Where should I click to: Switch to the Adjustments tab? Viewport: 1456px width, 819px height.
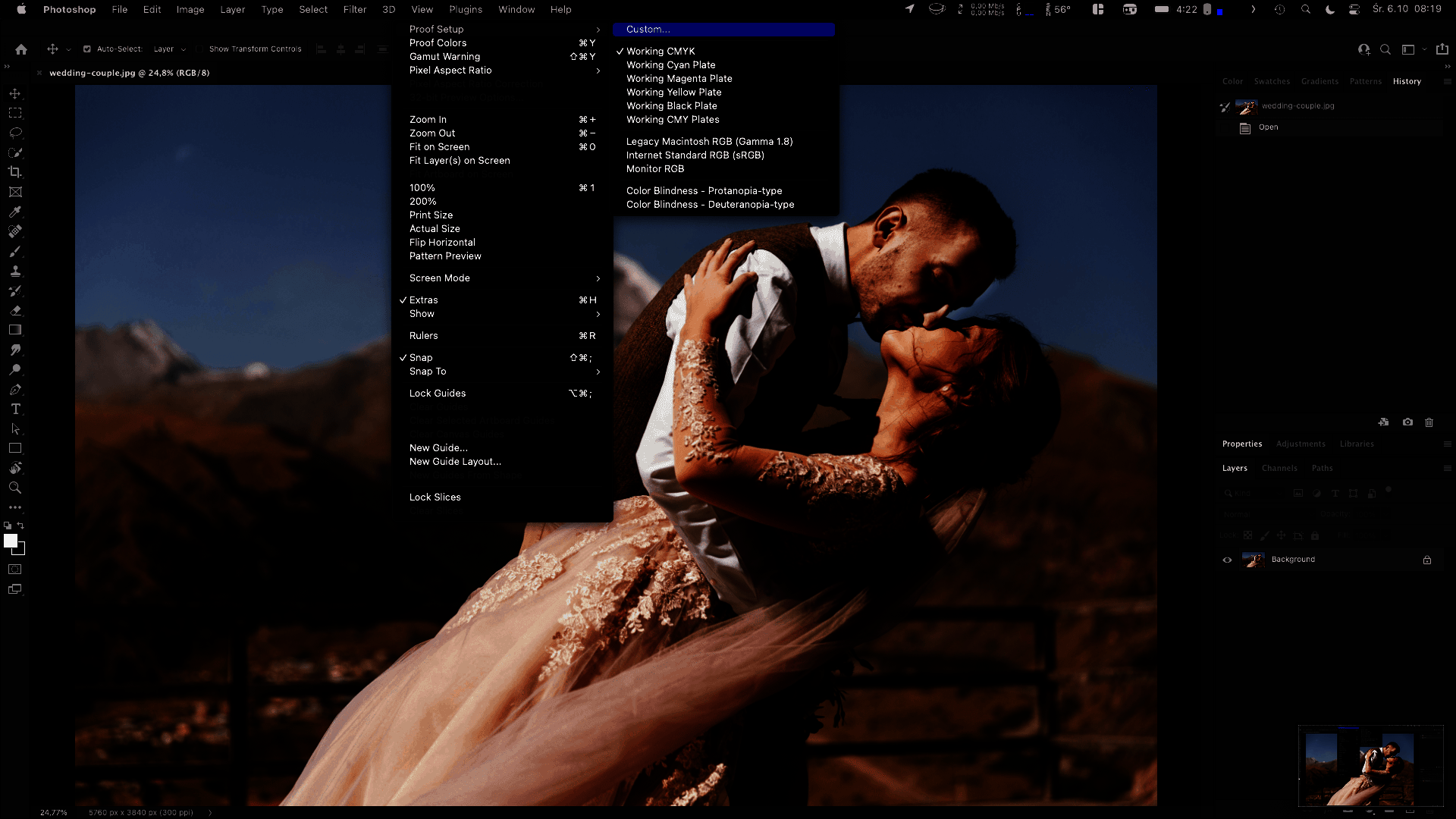click(1301, 444)
